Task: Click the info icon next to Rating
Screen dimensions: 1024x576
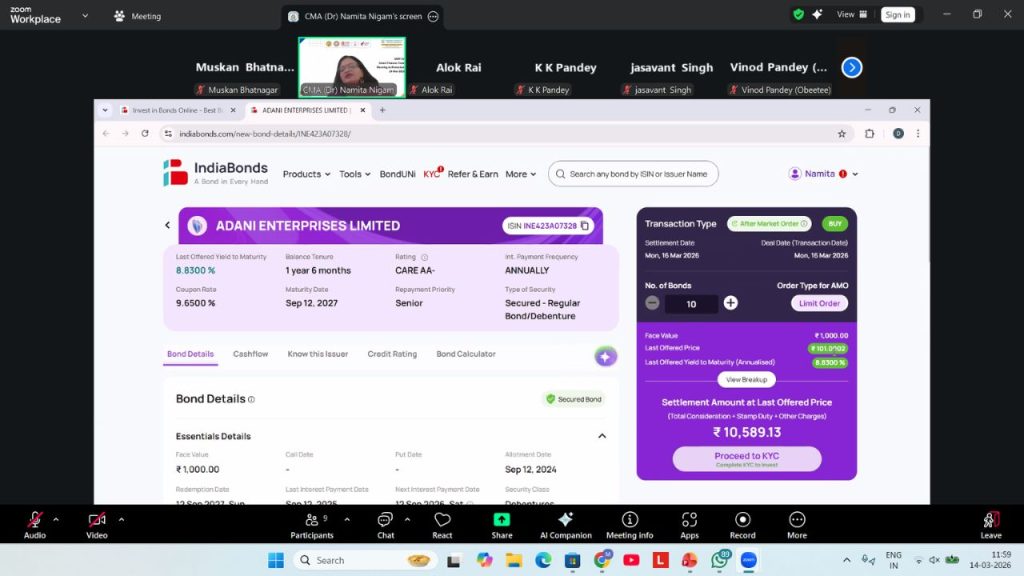Action: click(x=425, y=257)
